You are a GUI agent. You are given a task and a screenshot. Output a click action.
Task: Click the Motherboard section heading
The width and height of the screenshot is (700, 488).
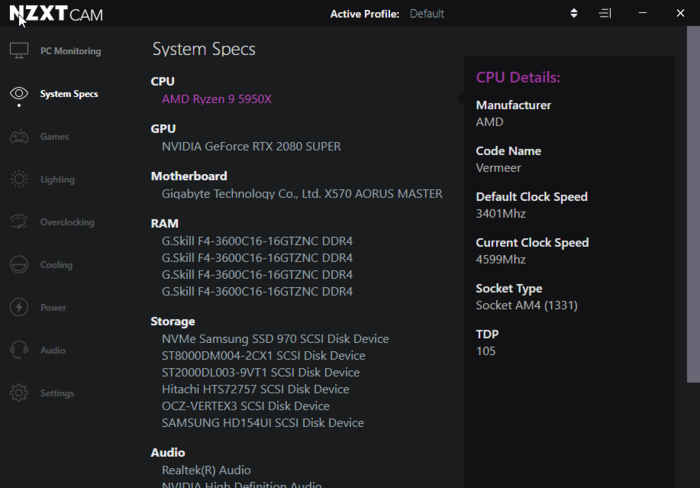click(x=189, y=176)
